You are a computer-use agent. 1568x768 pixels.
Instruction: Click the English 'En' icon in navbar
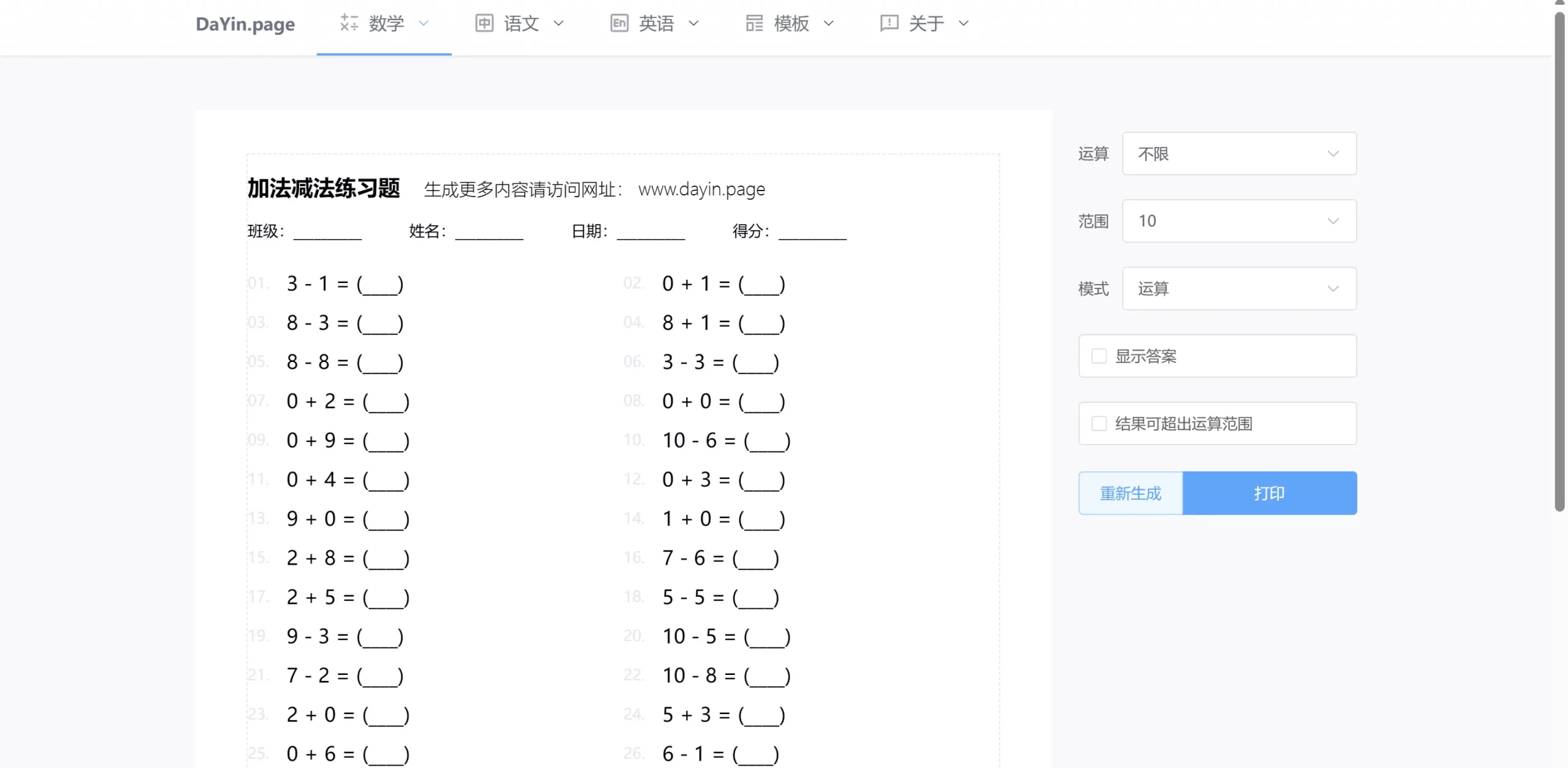619,23
